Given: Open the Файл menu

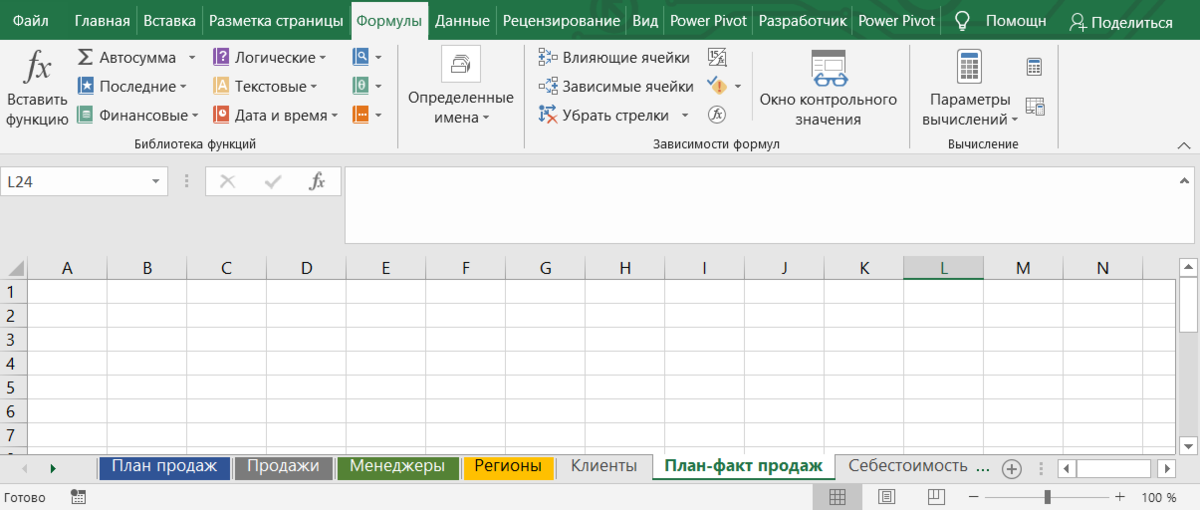Looking at the screenshot, I should [x=33, y=20].
